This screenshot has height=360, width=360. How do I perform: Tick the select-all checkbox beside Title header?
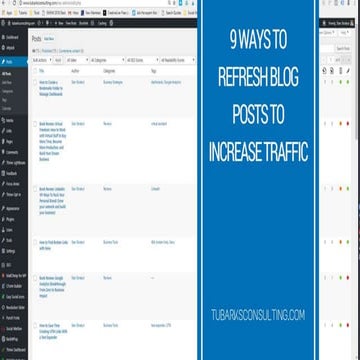[35, 71]
